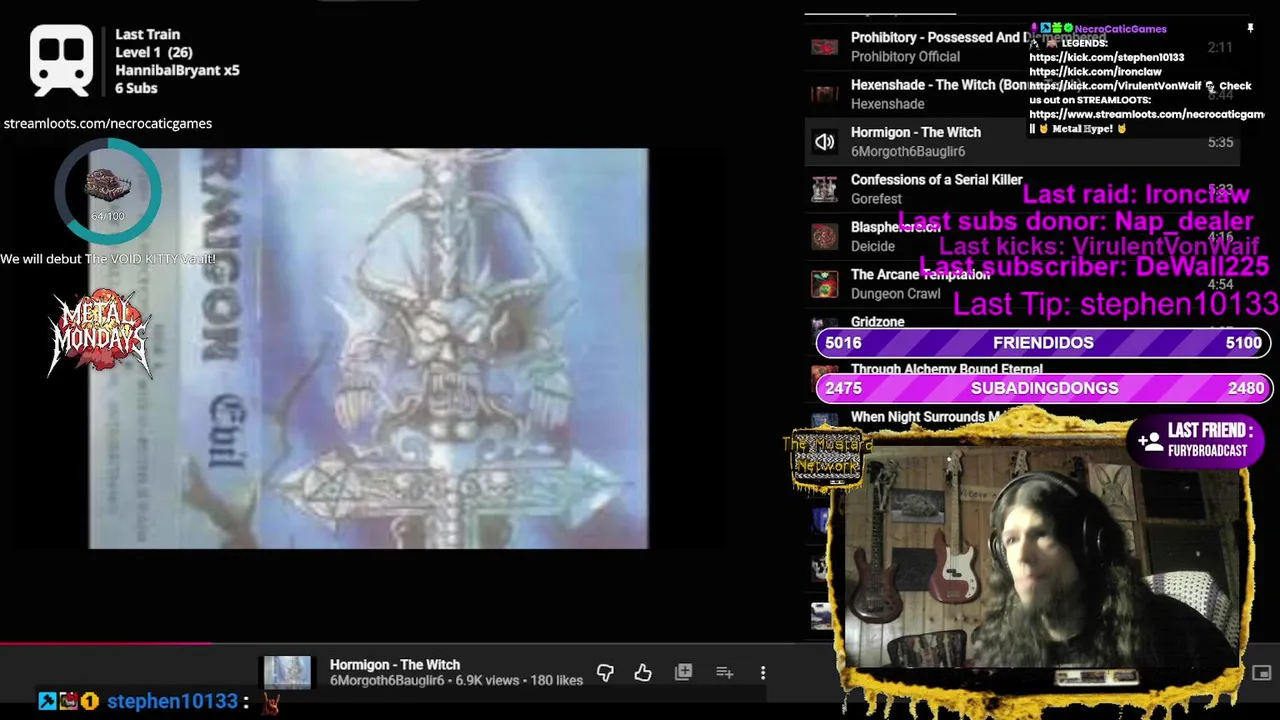Screen dimensions: 1280x720
Task: Like the song with thumbs-up icon
Action: [643, 673]
